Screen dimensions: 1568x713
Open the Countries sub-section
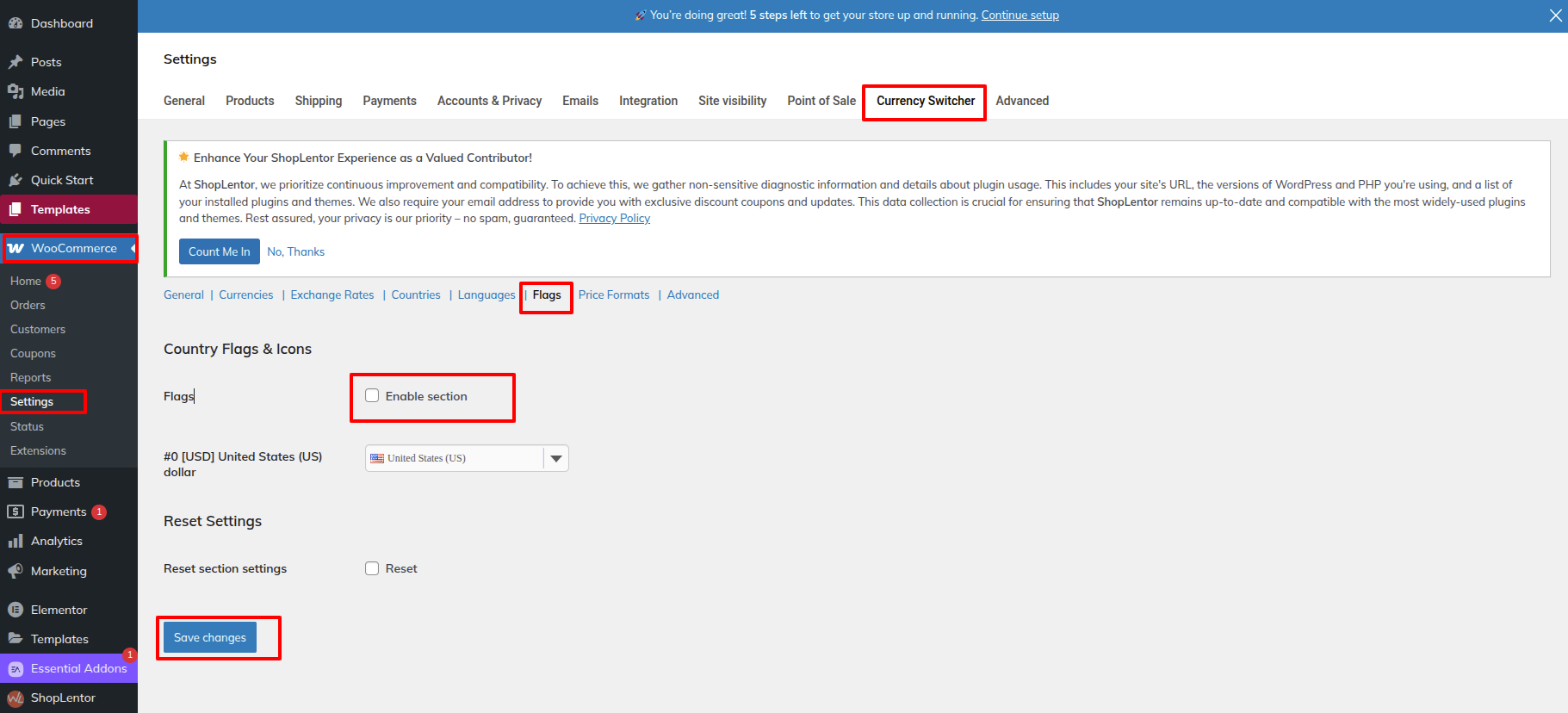[x=416, y=294]
